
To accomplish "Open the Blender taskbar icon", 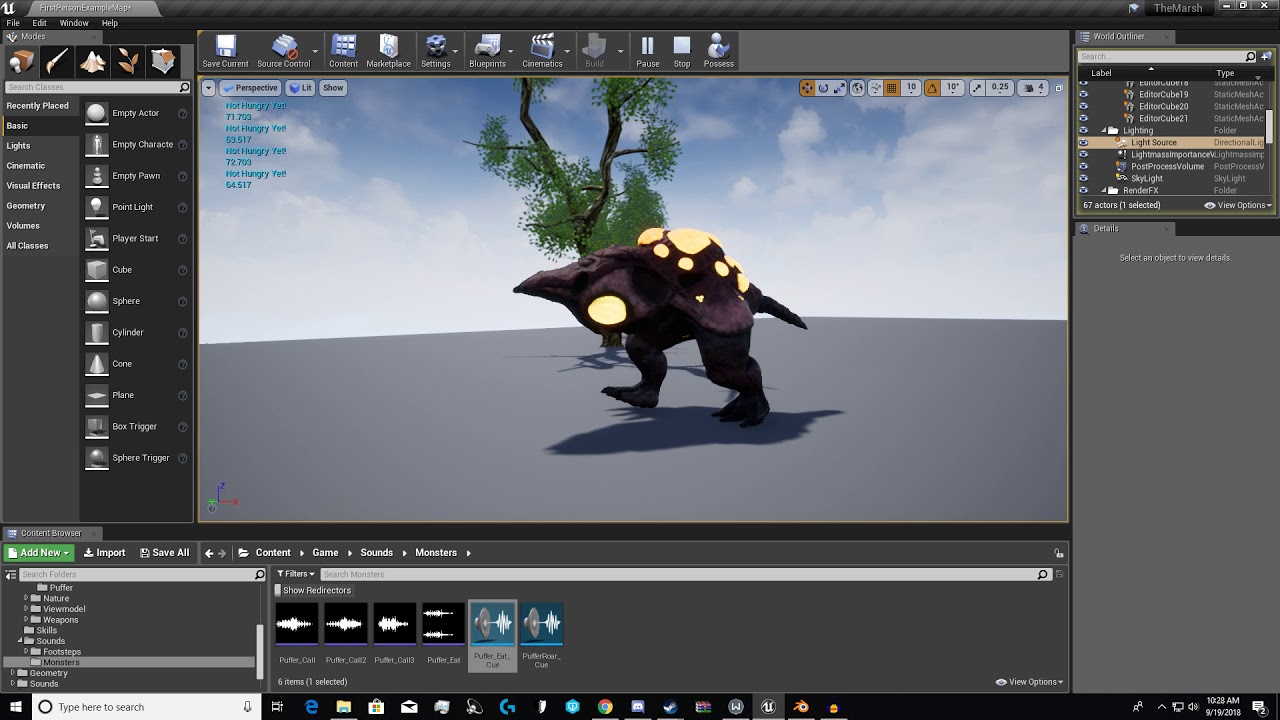I will (x=801, y=707).
